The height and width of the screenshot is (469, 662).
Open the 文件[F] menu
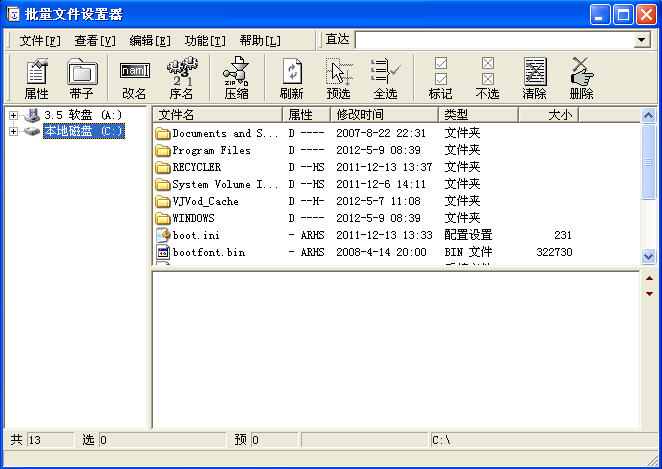(x=40, y=41)
